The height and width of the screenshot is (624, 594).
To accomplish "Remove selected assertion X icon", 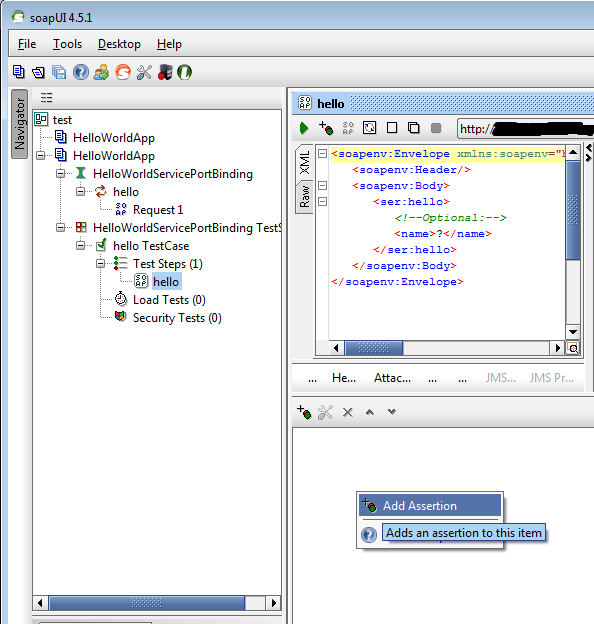I will click(x=348, y=413).
